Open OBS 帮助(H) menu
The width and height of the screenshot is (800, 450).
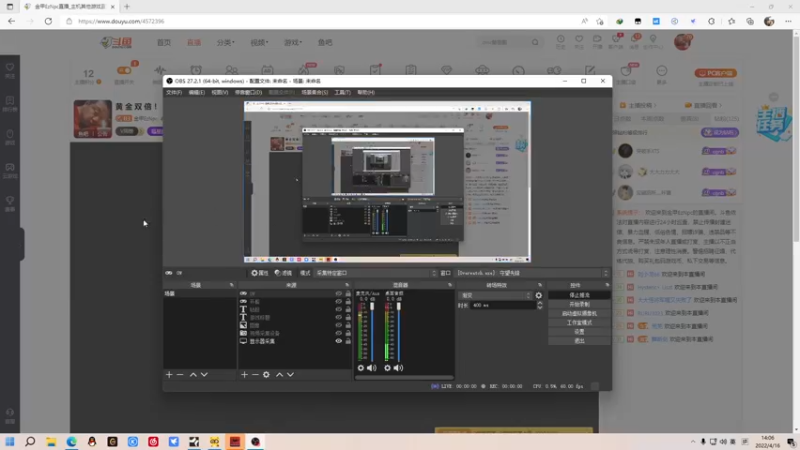pyautogui.click(x=366, y=92)
